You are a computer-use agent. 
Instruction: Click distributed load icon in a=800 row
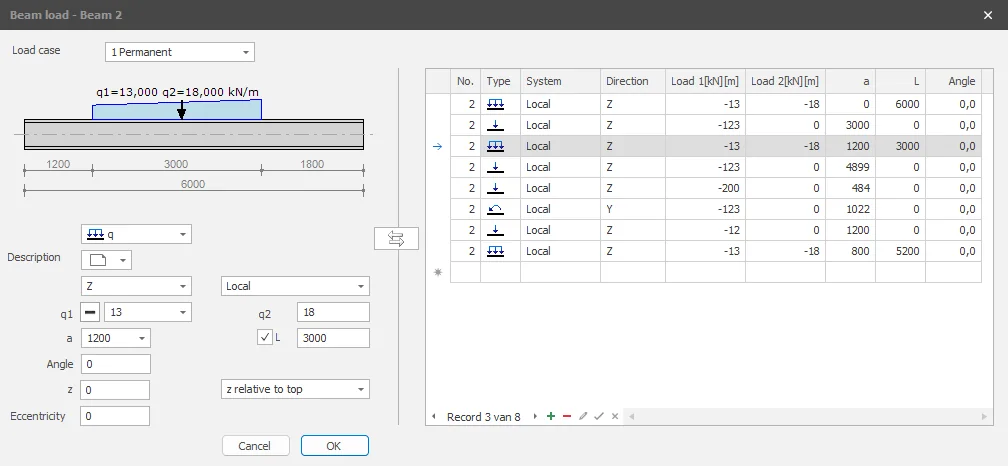coord(496,251)
